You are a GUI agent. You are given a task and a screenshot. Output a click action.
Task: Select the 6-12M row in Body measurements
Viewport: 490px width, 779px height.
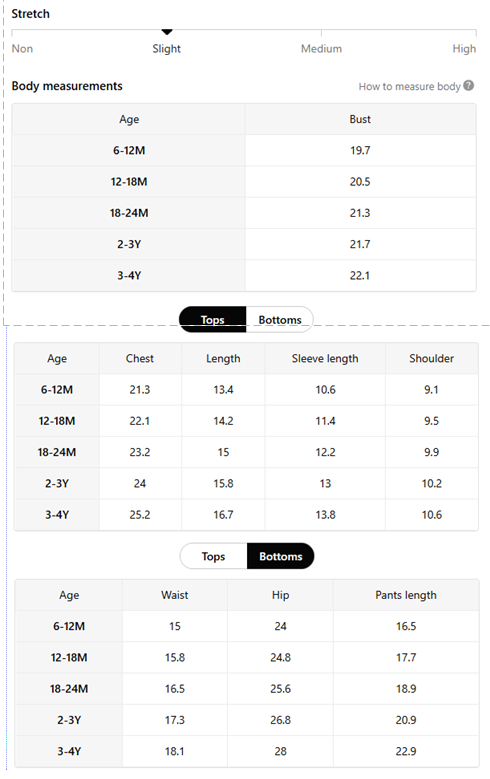point(244,150)
